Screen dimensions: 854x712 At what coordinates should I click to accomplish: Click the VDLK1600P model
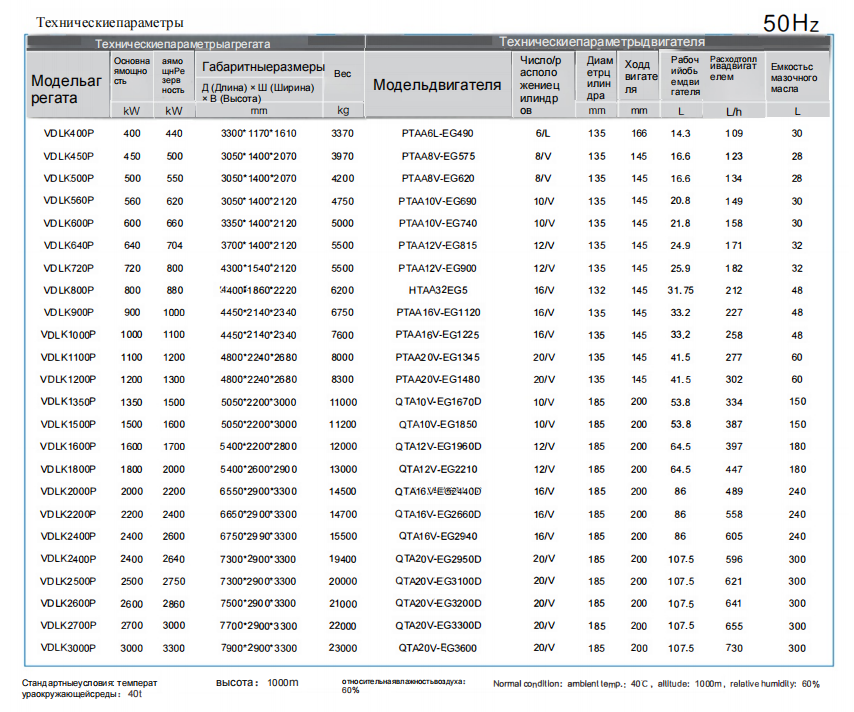pos(68,446)
